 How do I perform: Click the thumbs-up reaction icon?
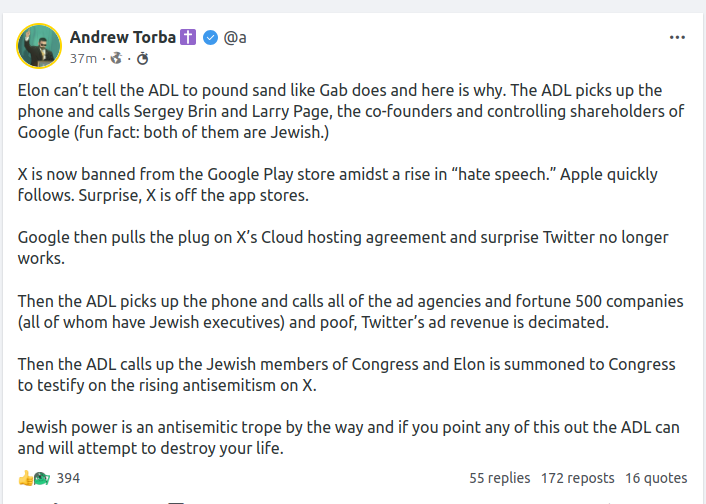coord(26,478)
